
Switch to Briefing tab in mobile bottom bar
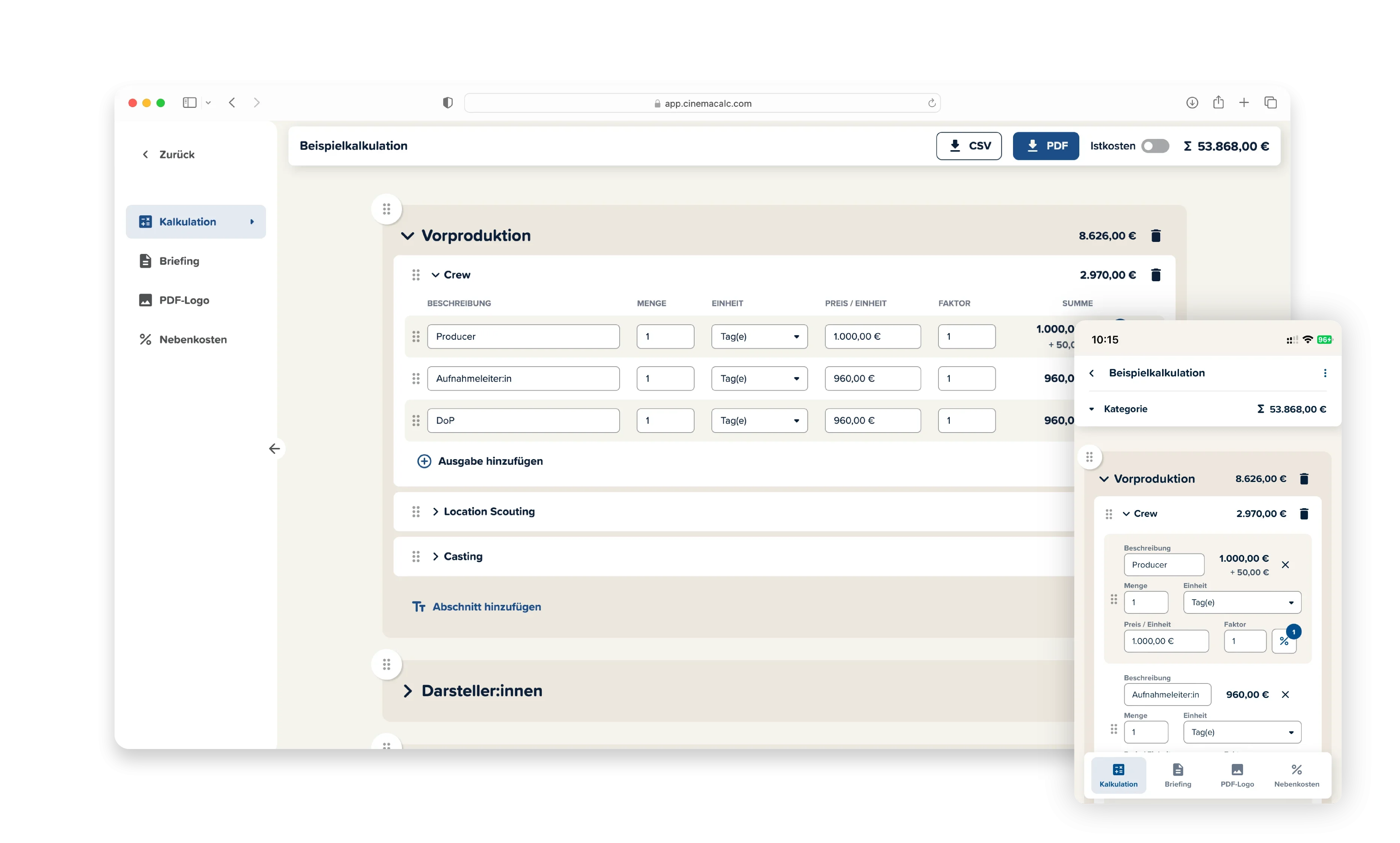[x=1178, y=775]
